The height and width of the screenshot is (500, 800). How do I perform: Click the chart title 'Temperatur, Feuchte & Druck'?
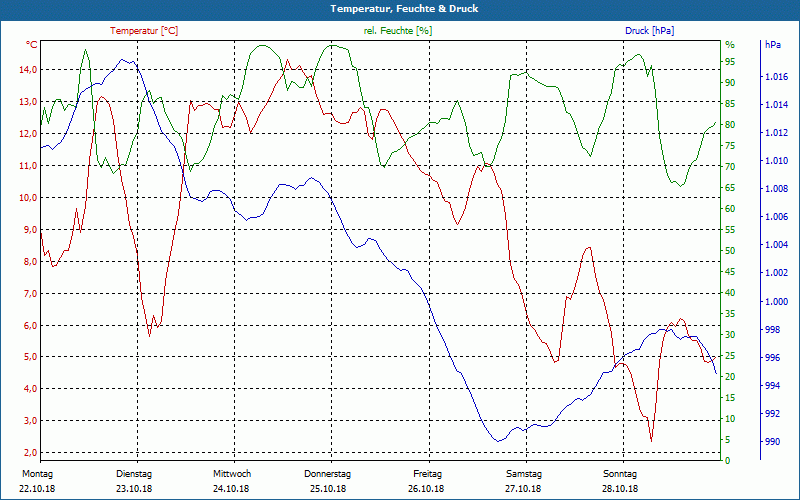click(x=404, y=9)
